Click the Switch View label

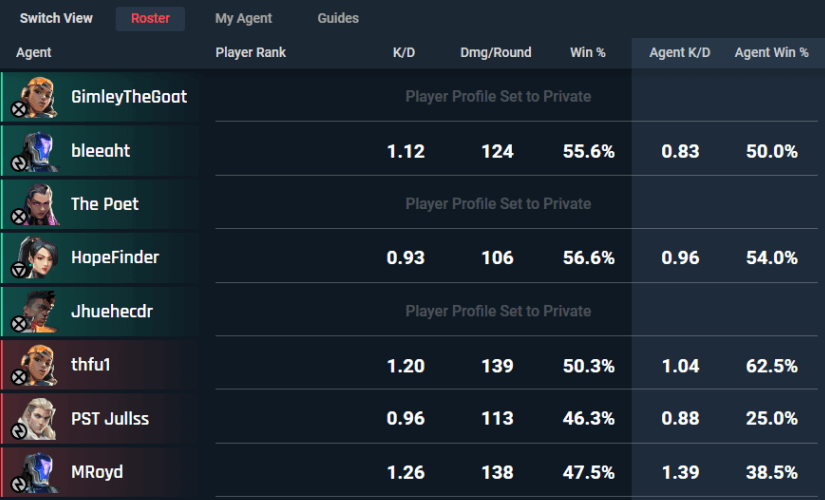click(x=56, y=18)
